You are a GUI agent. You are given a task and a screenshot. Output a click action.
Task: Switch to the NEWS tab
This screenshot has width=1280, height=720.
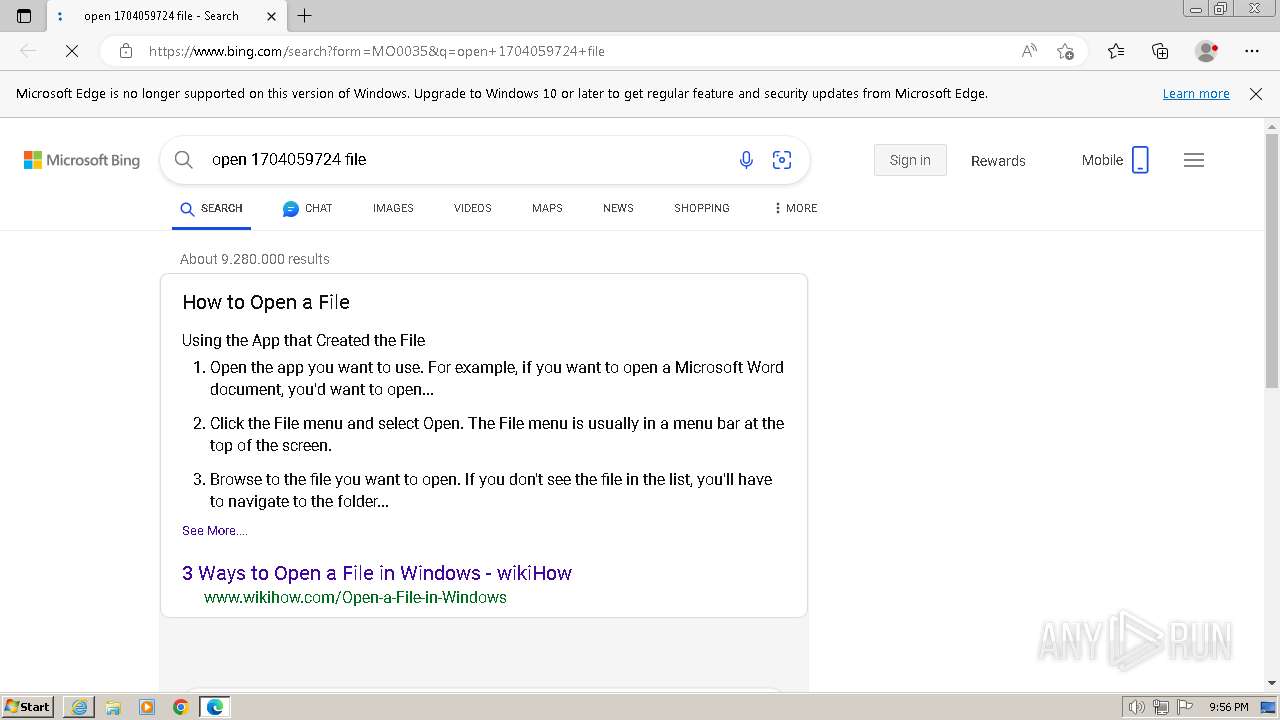tap(618, 209)
